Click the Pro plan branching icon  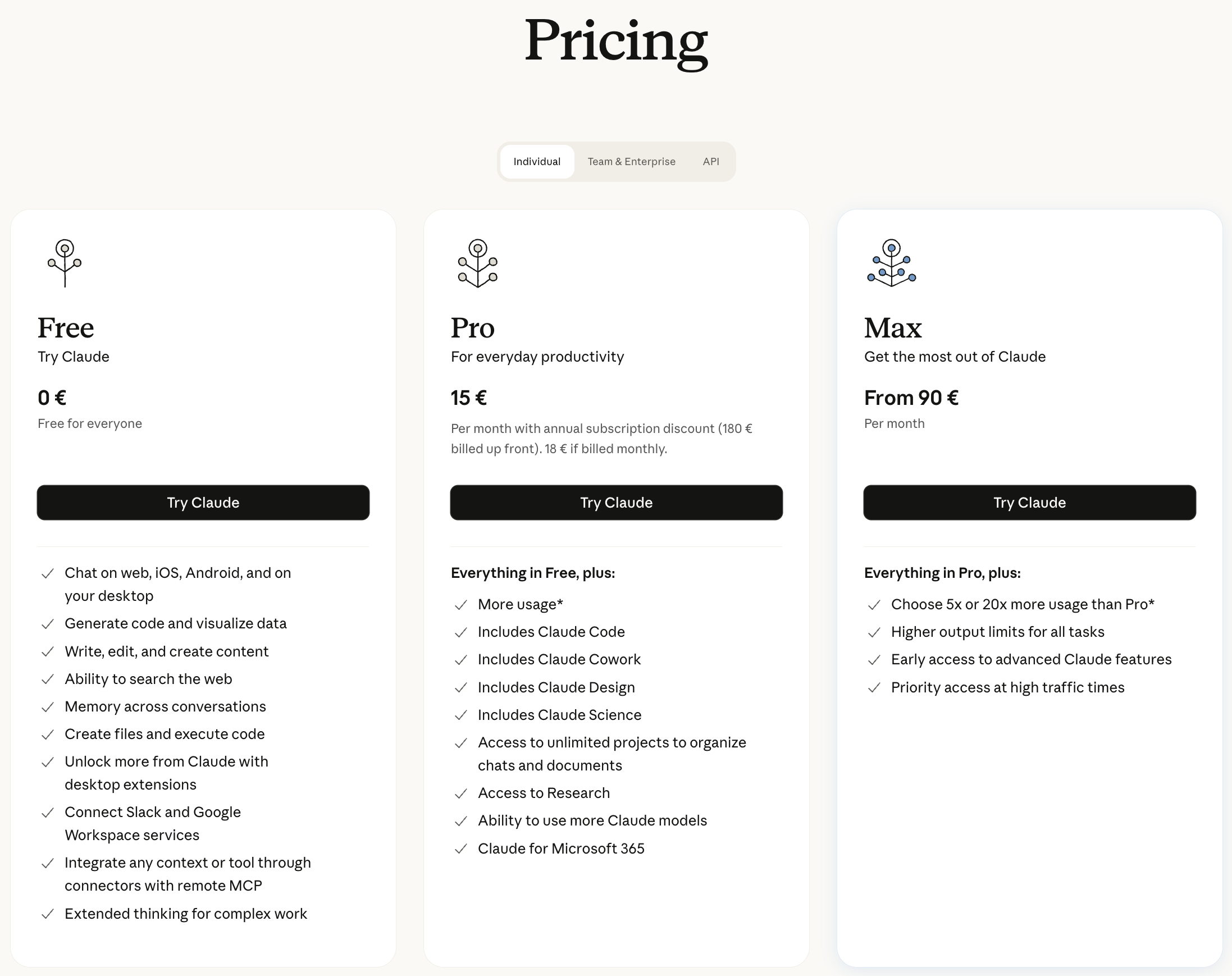click(478, 263)
